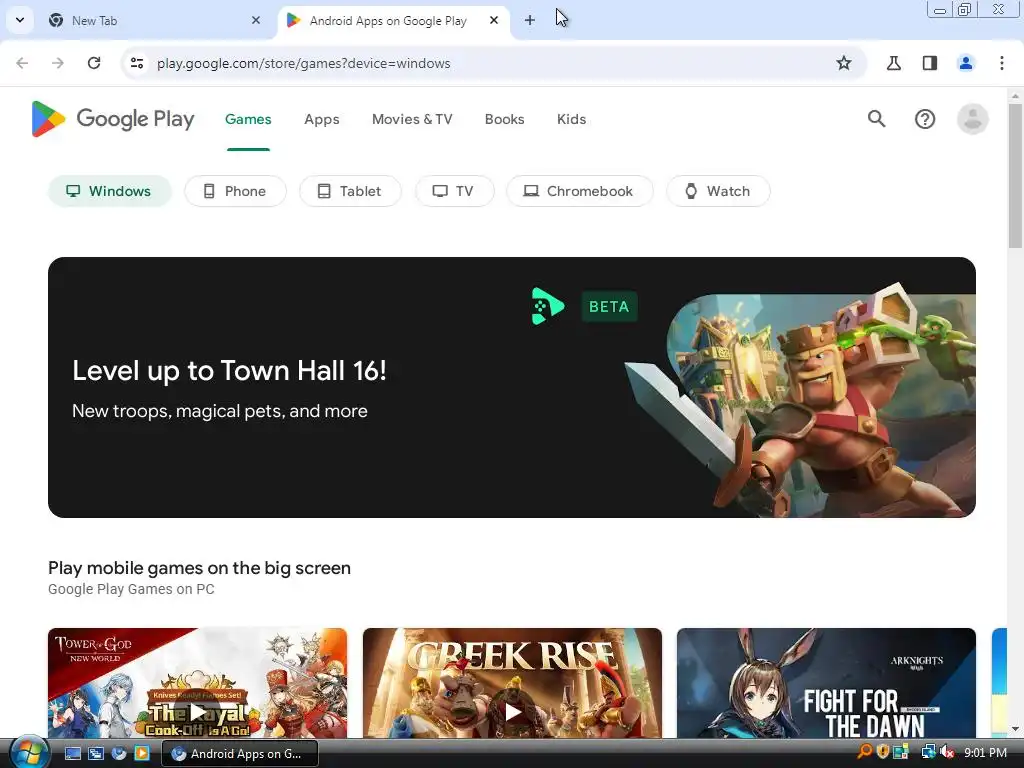
Task: Select the Tablet device filter chip
Action: 350,191
